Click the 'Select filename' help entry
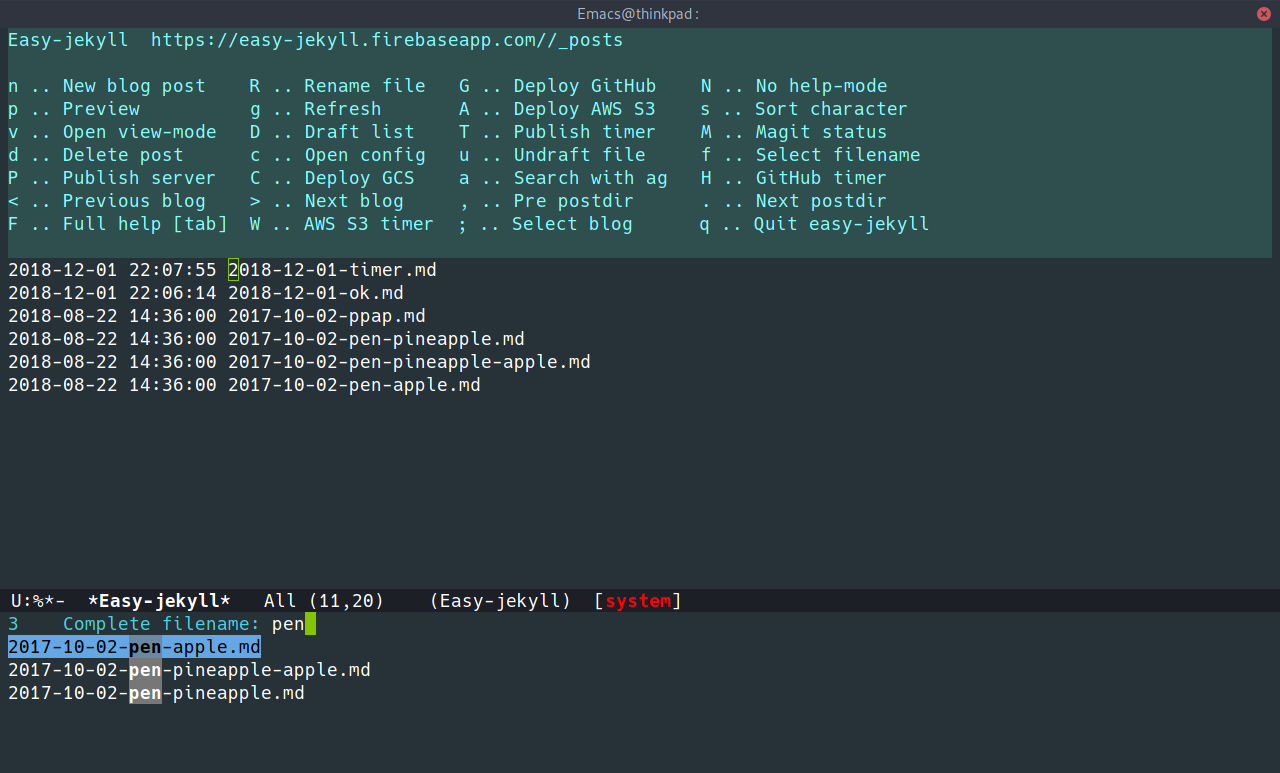This screenshot has height=773, width=1280. click(811, 155)
